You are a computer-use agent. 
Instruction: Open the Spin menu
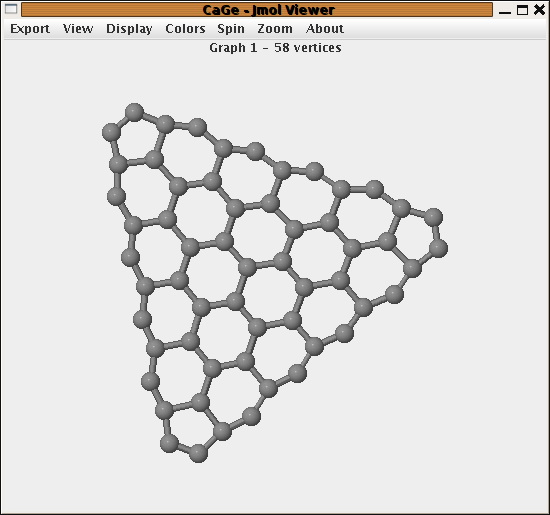point(231,29)
